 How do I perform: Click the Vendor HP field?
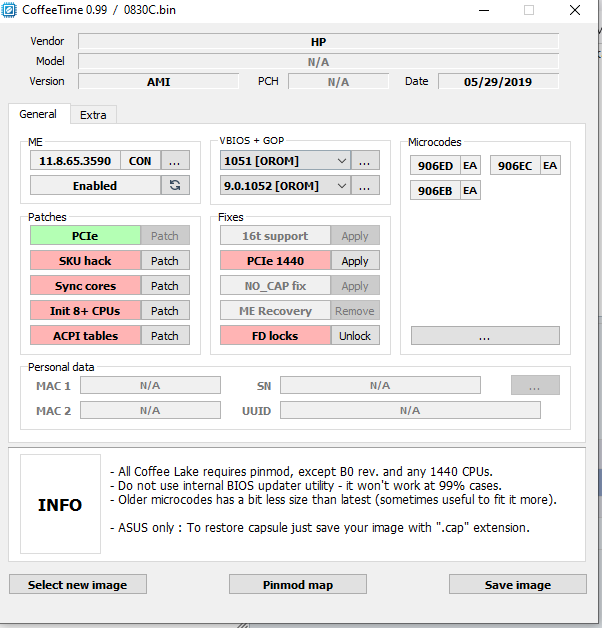tap(318, 42)
